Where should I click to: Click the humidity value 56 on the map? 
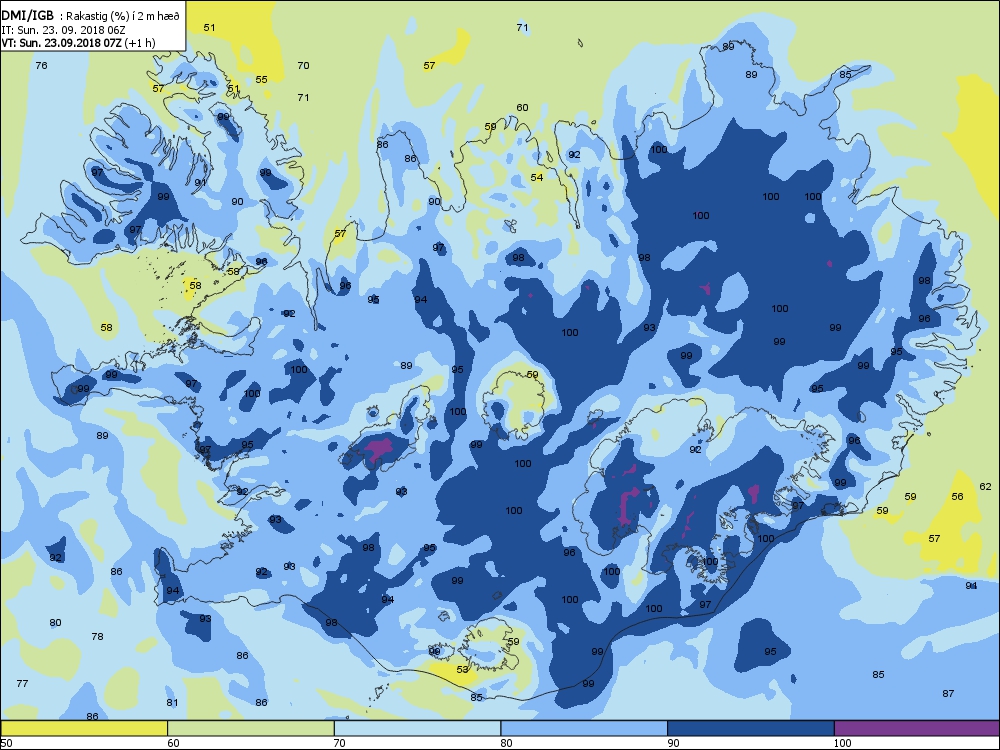click(957, 497)
